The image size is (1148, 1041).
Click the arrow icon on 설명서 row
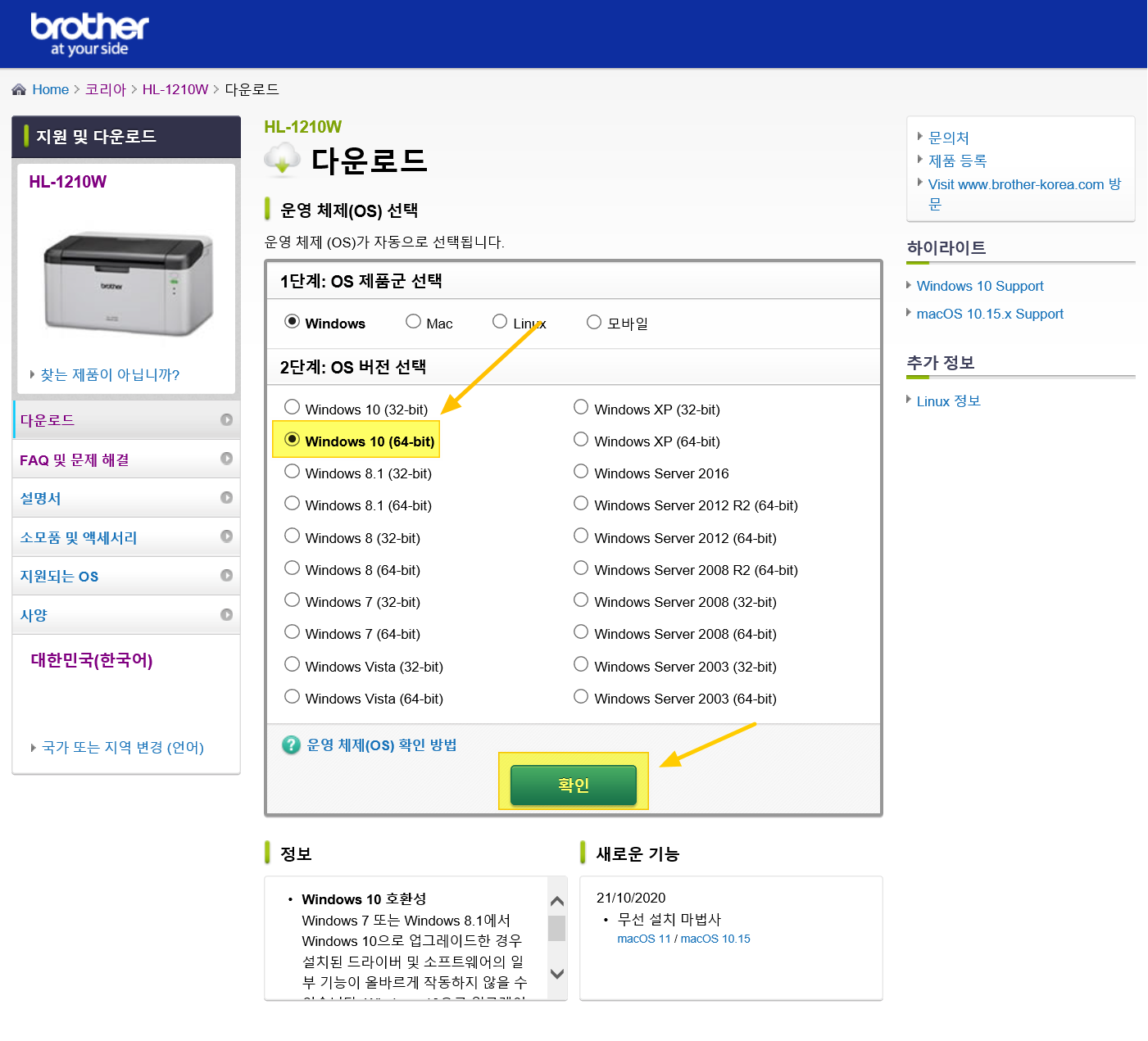click(x=227, y=497)
